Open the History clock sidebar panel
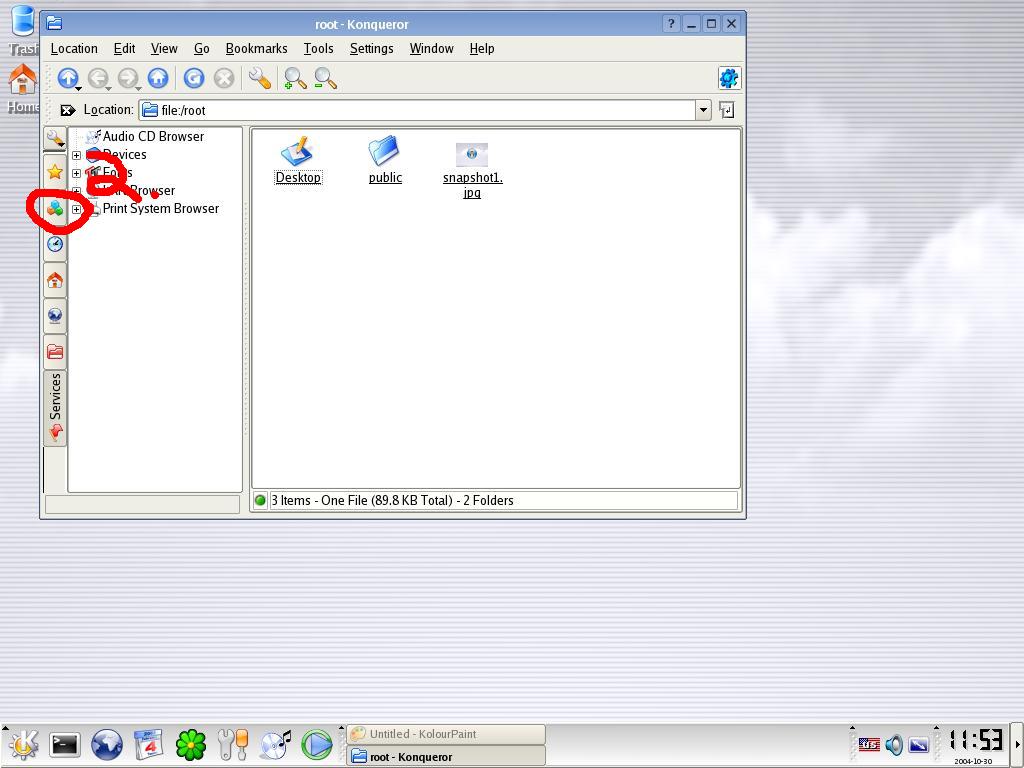Viewport: 1024px width, 768px height. click(55, 244)
